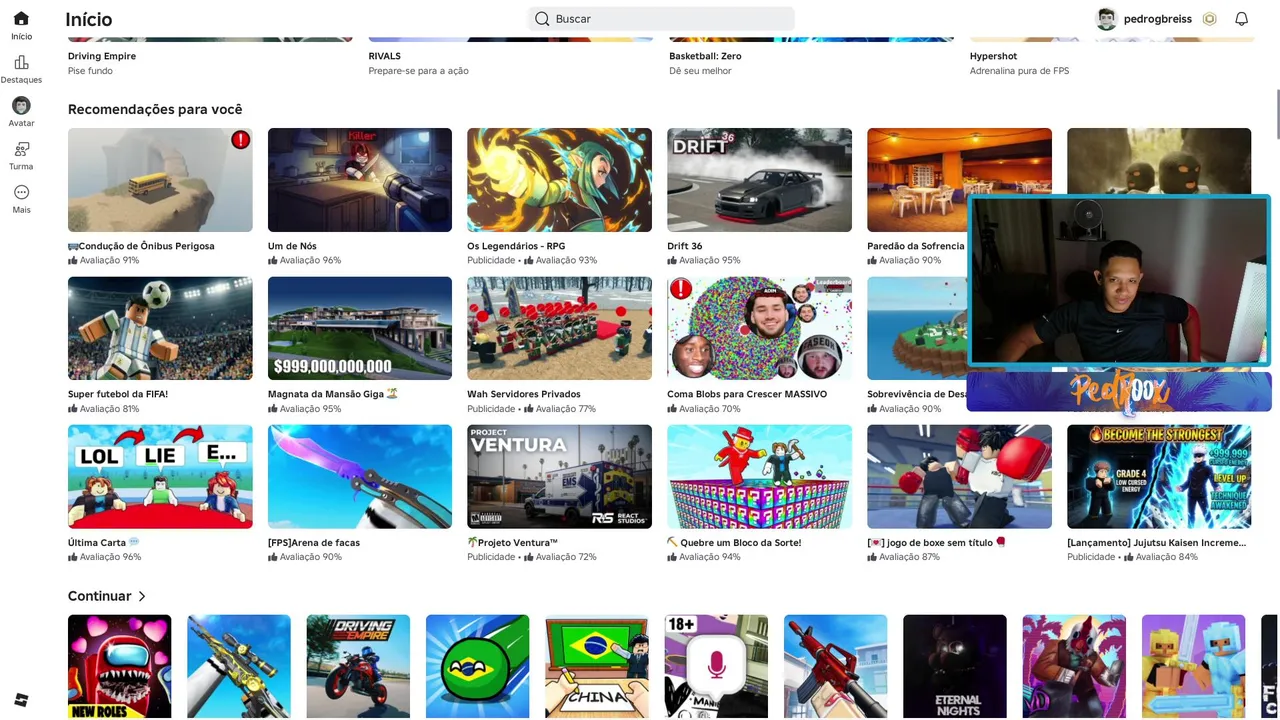Click the RIVALS title link
1280x720 pixels.
tap(384, 56)
